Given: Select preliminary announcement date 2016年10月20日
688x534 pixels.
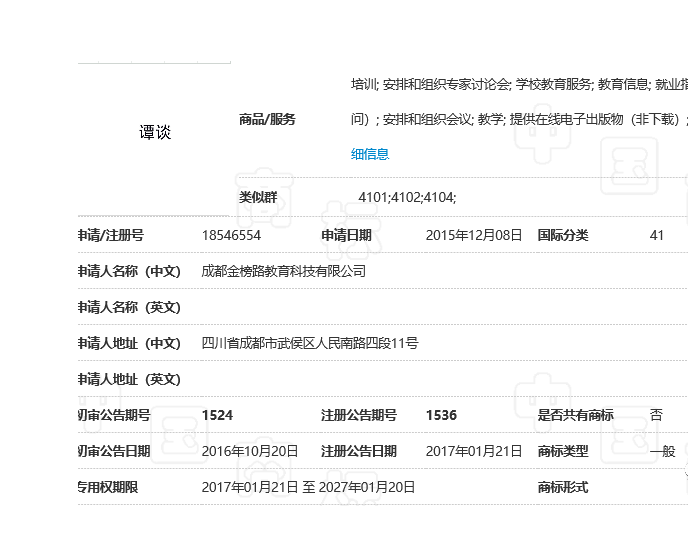Looking at the screenshot, I should (250, 451).
